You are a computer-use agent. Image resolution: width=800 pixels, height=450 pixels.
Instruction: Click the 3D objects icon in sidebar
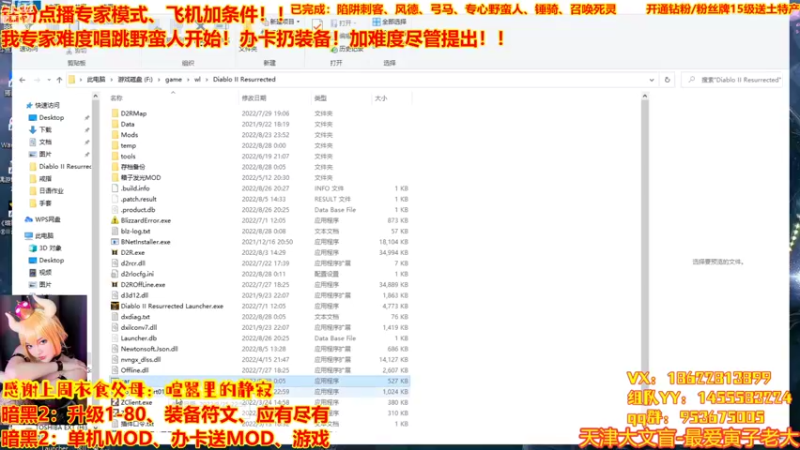click(x=33, y=248)
